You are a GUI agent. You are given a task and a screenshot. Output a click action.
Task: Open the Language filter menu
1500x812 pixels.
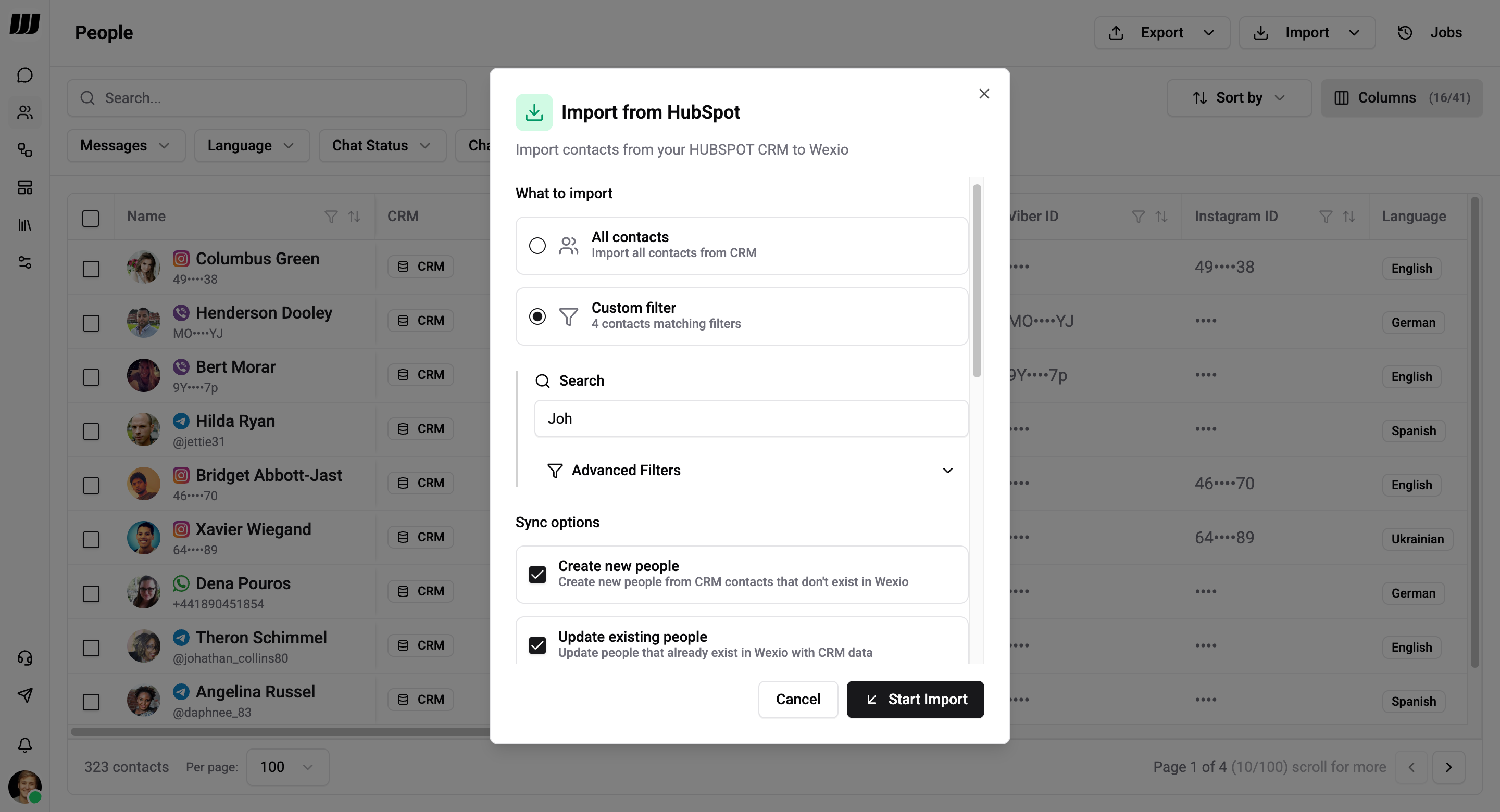(x=251, y=145)
